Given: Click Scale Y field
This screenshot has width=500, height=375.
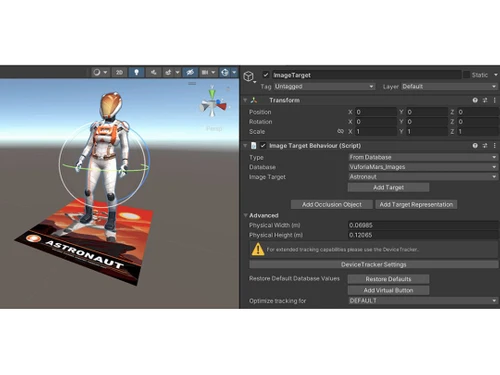Looking at the screenshot, I should [x=427, y=131].
